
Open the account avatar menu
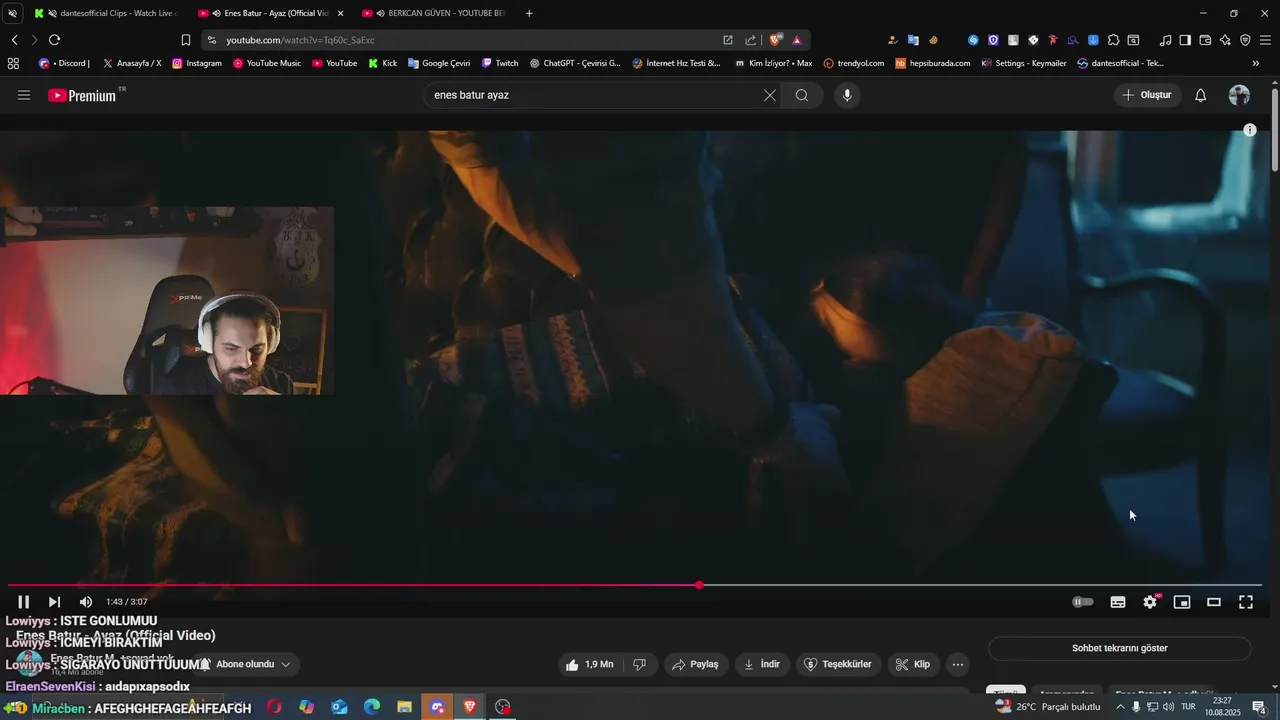point(1239,95)
